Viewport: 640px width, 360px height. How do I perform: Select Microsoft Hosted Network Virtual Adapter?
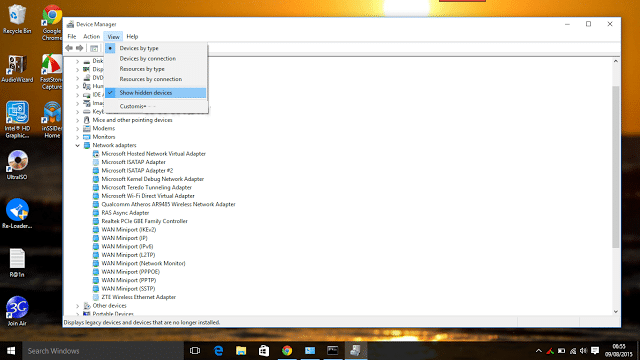pyautogui.click(x=153, y=154)
